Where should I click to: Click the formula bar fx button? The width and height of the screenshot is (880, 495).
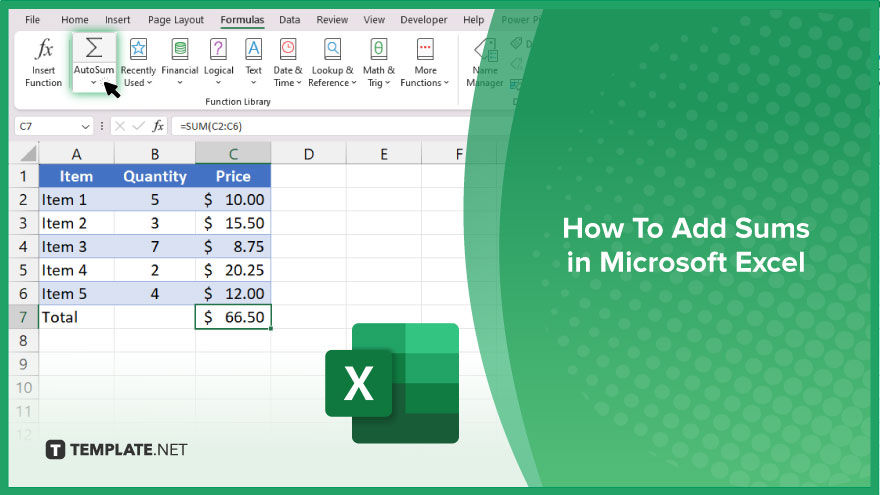(158, 126)
